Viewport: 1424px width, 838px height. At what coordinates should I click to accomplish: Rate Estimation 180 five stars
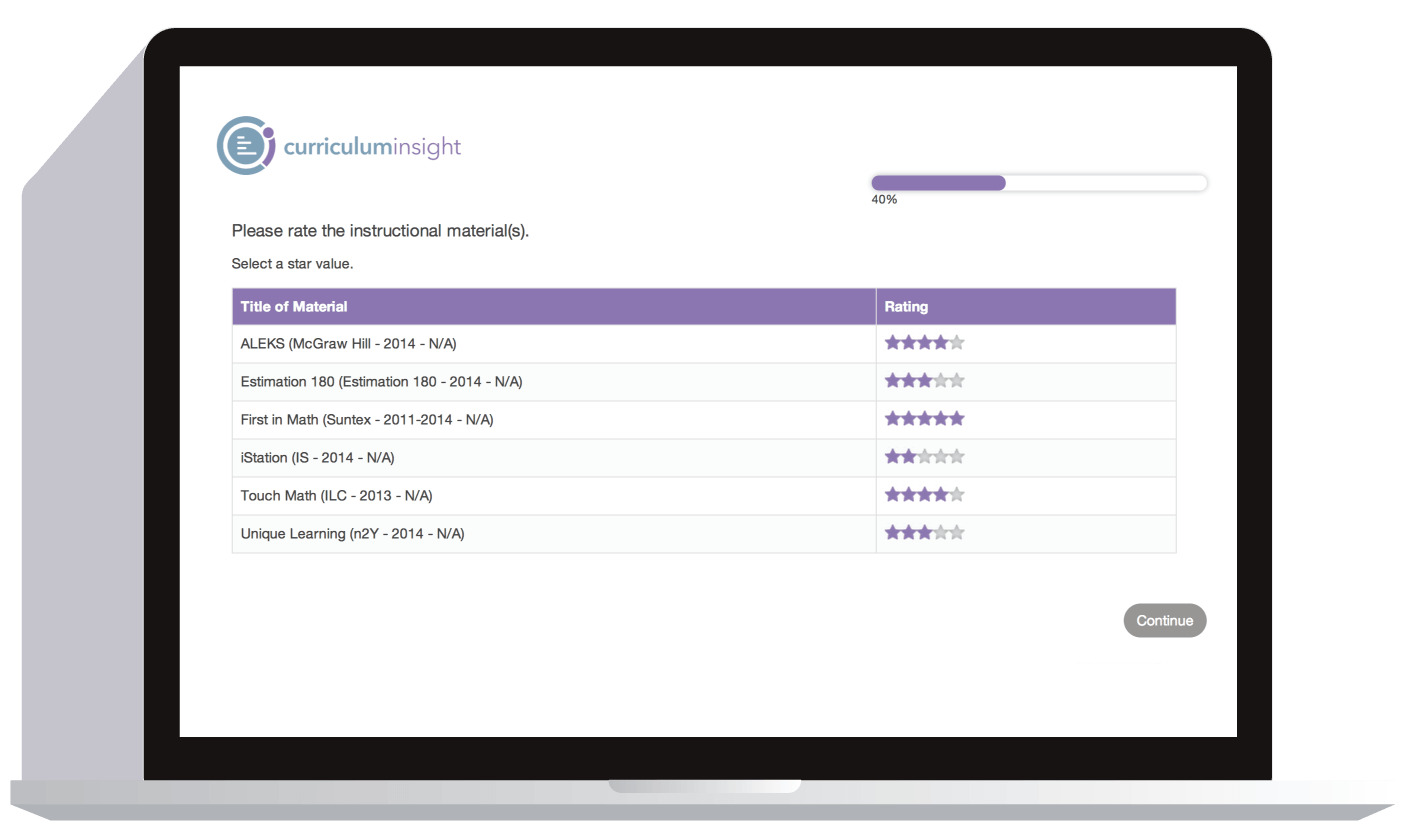[x=957, y=381]
